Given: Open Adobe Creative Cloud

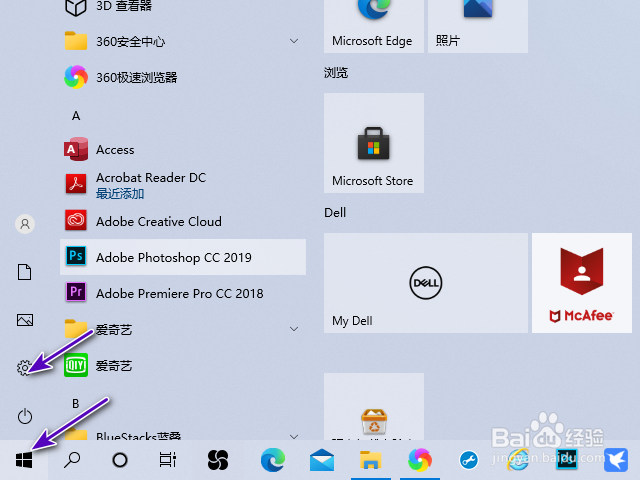Looking at the screenshot, I should (183, 221).
